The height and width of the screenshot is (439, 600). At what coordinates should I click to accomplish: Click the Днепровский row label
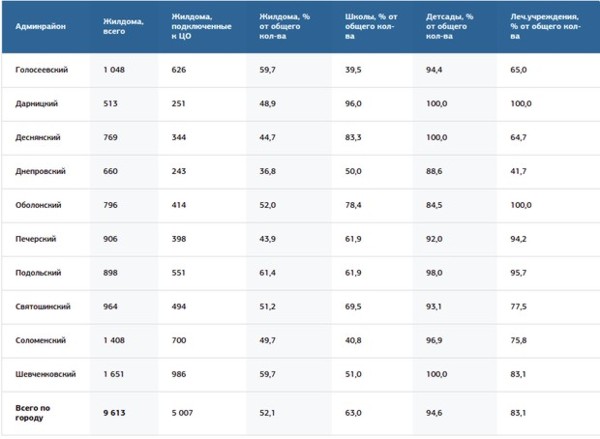click(39, 171)
